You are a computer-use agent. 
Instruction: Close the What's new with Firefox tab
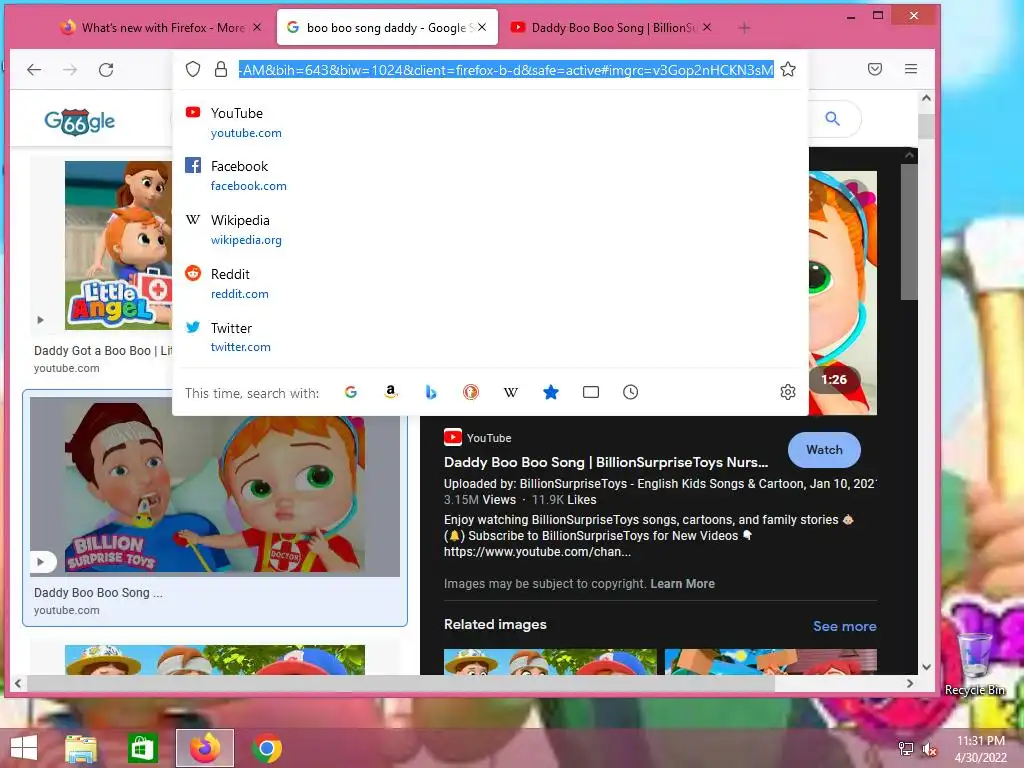[257, 27]
